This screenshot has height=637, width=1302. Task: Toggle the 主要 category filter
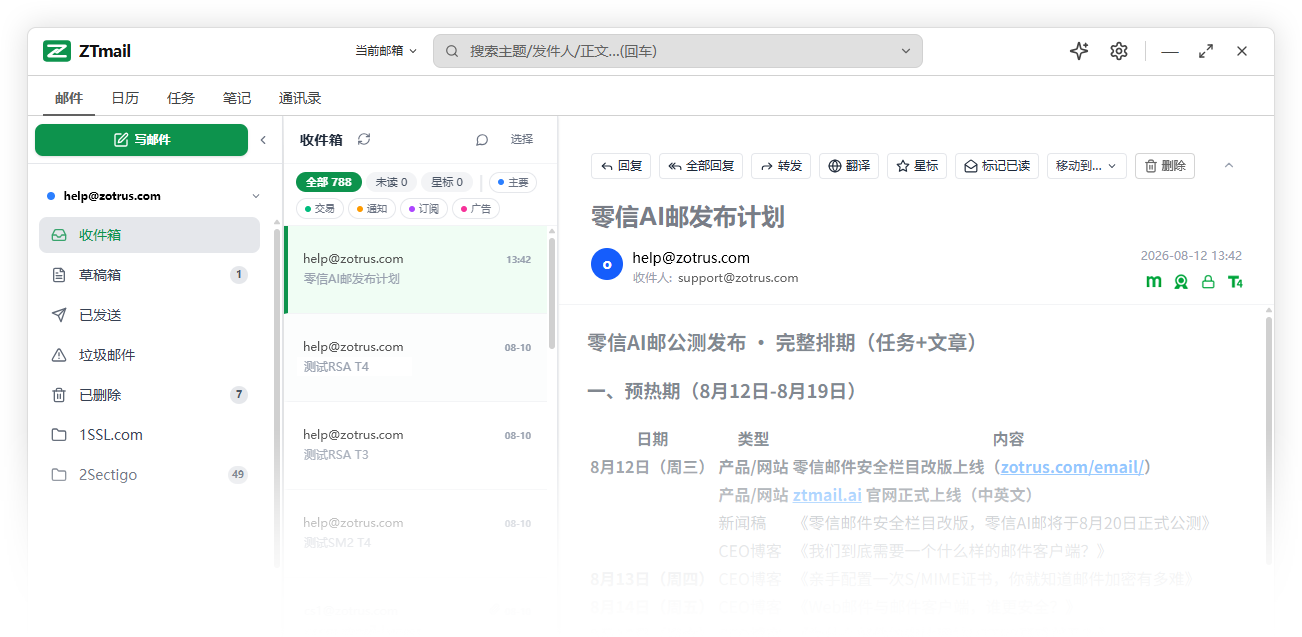(513, 182)
